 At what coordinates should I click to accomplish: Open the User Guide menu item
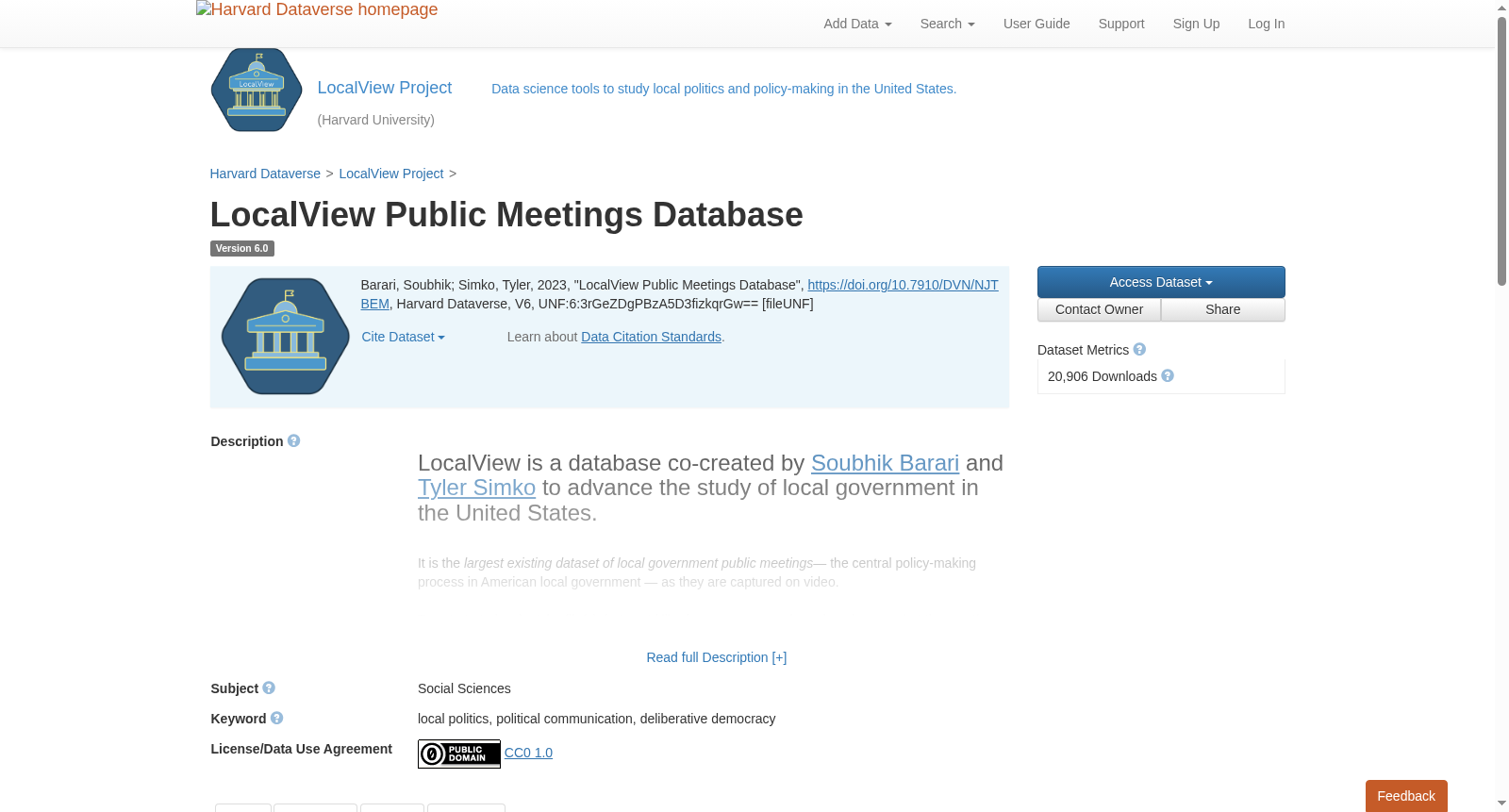(x=1036, y=24)
